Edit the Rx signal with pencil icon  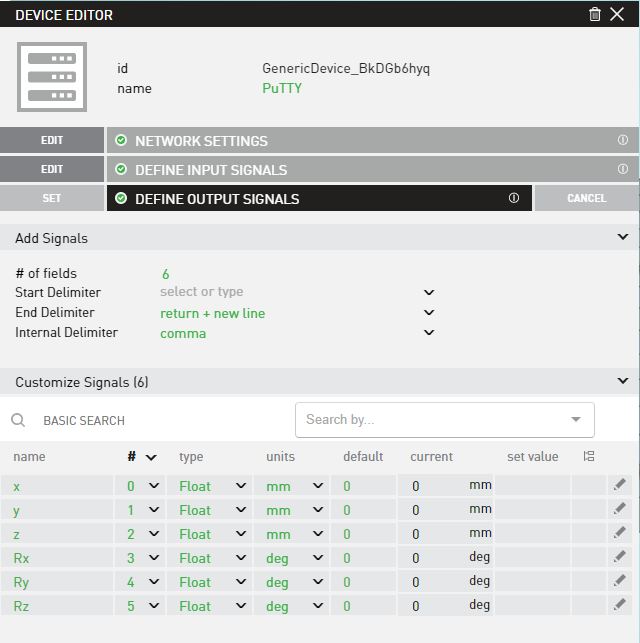620,557
